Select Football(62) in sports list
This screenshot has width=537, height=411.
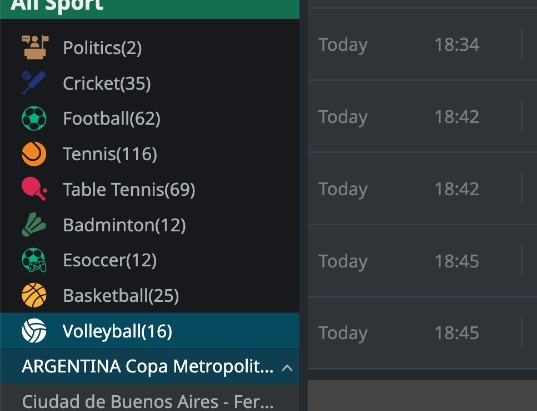point(150,119)
